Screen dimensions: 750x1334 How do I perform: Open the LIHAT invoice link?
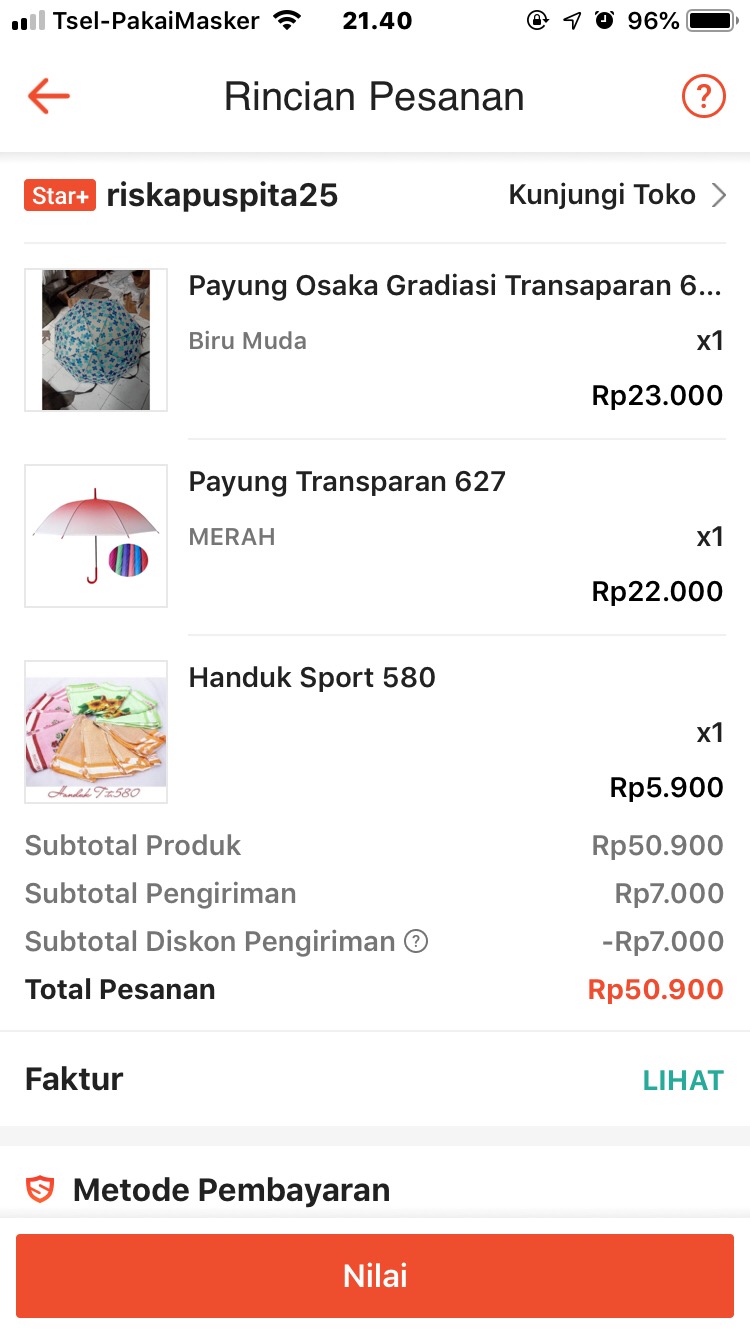pyautogui.click(x=683, y=1080)
